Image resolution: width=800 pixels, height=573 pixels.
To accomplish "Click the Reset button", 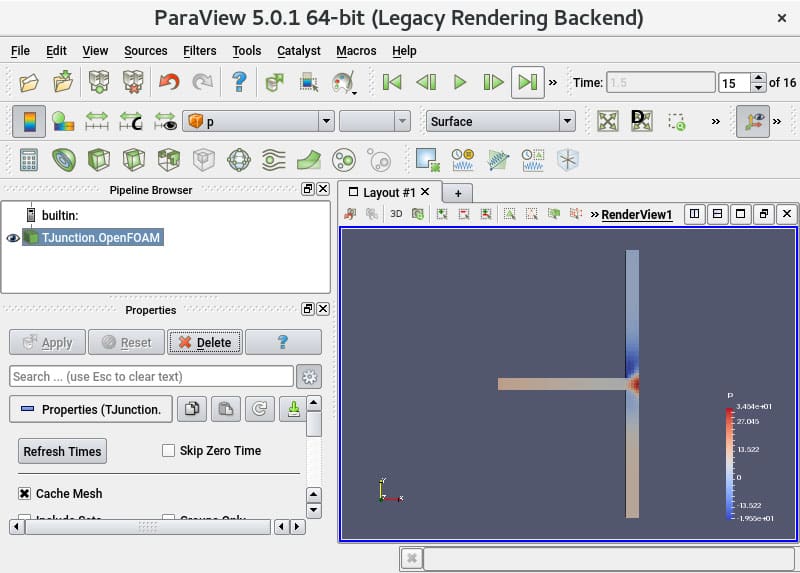I will click(127, 342).
